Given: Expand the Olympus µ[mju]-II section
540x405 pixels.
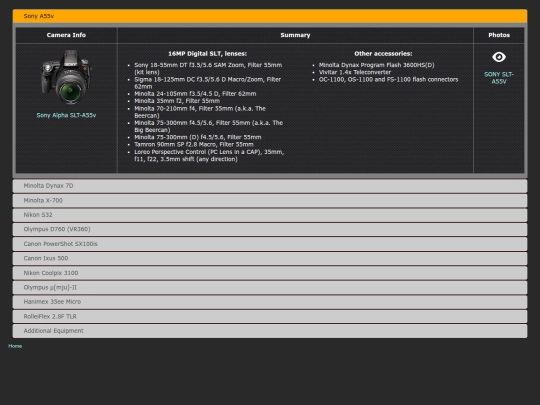Looking at the screenshot, I should coord(270,287).
